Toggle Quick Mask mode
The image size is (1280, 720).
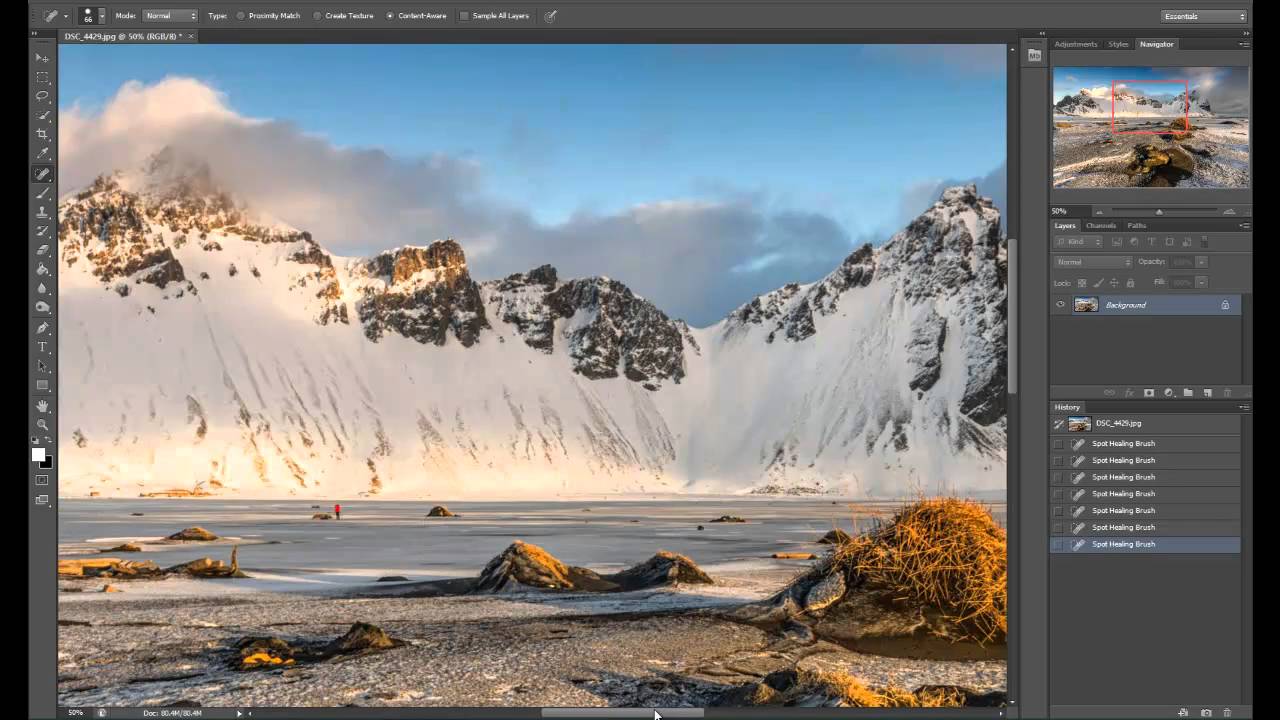(42, 481)
